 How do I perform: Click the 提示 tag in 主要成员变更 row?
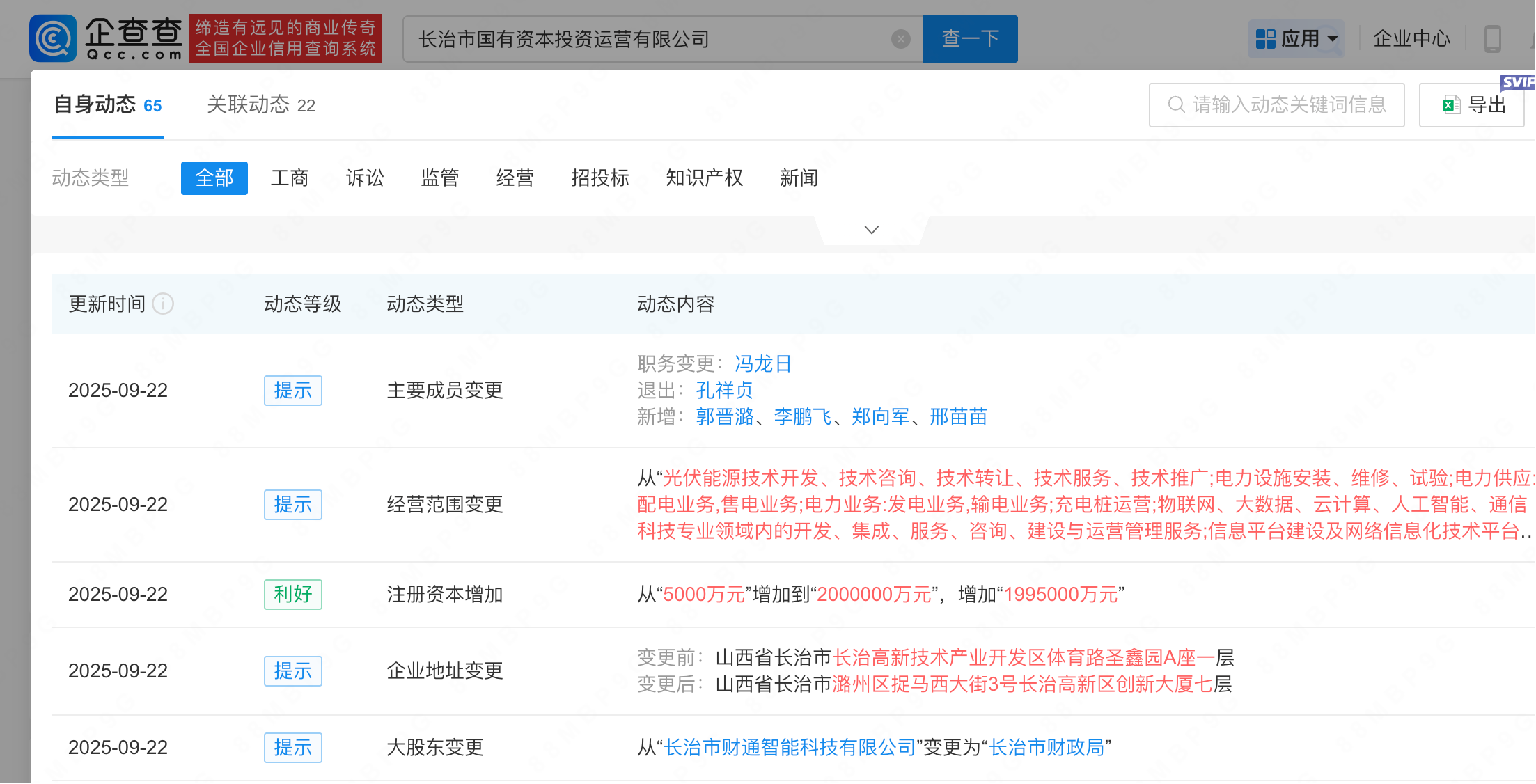293,390
